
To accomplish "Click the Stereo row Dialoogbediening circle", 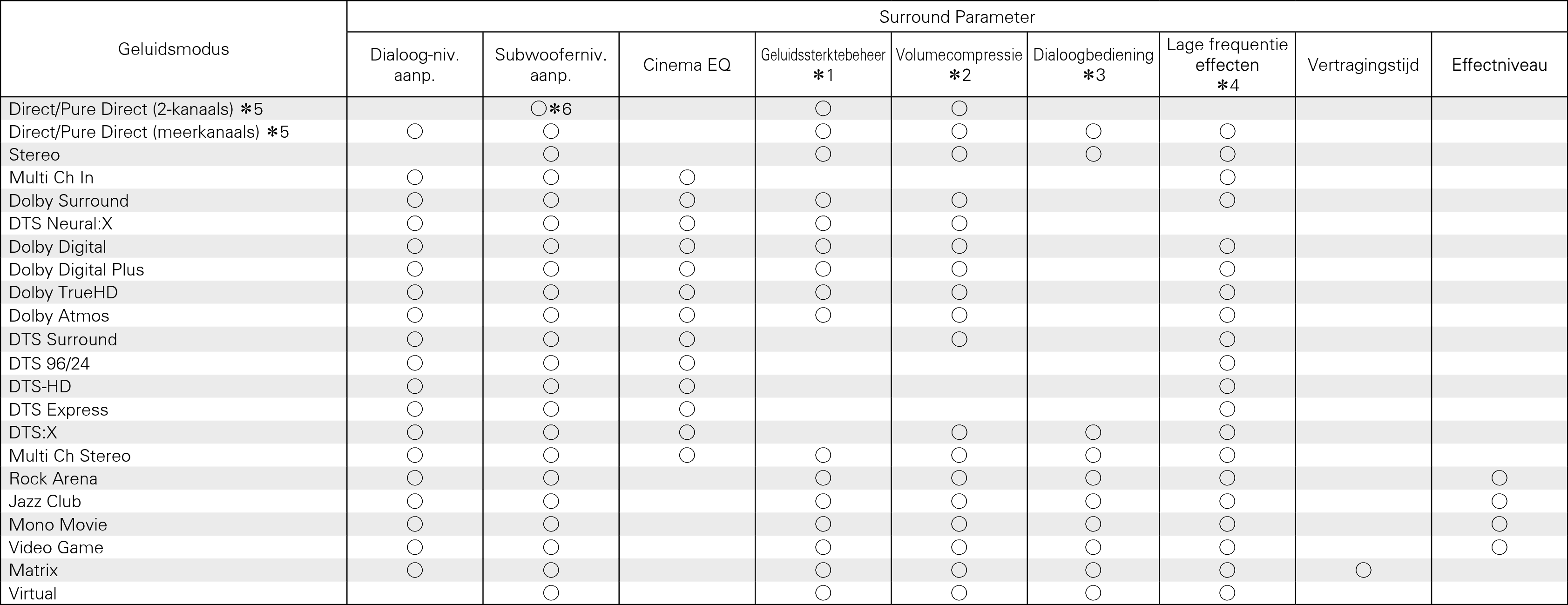I will [1093, 155].
